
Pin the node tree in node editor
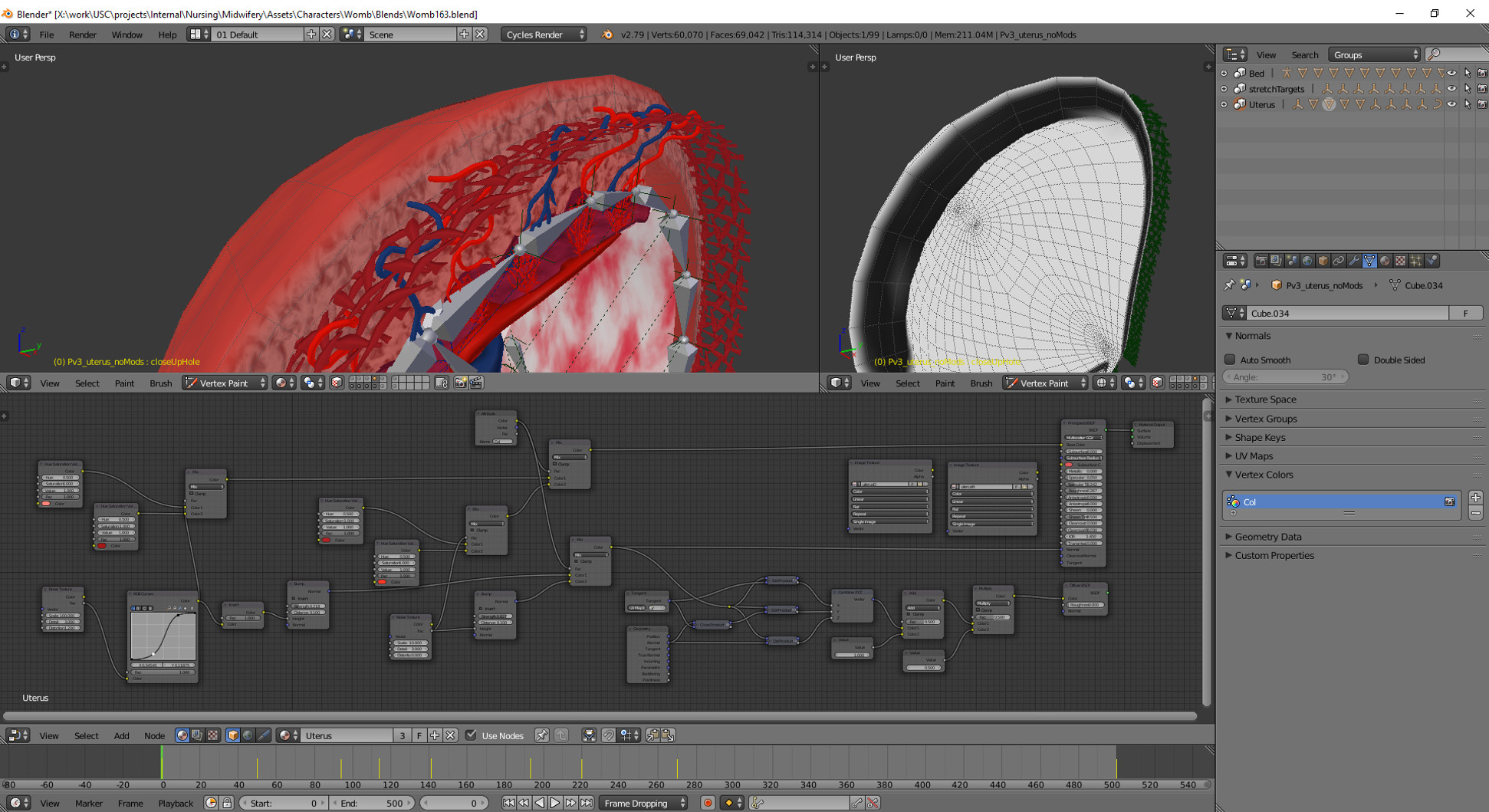click(541, 735)
